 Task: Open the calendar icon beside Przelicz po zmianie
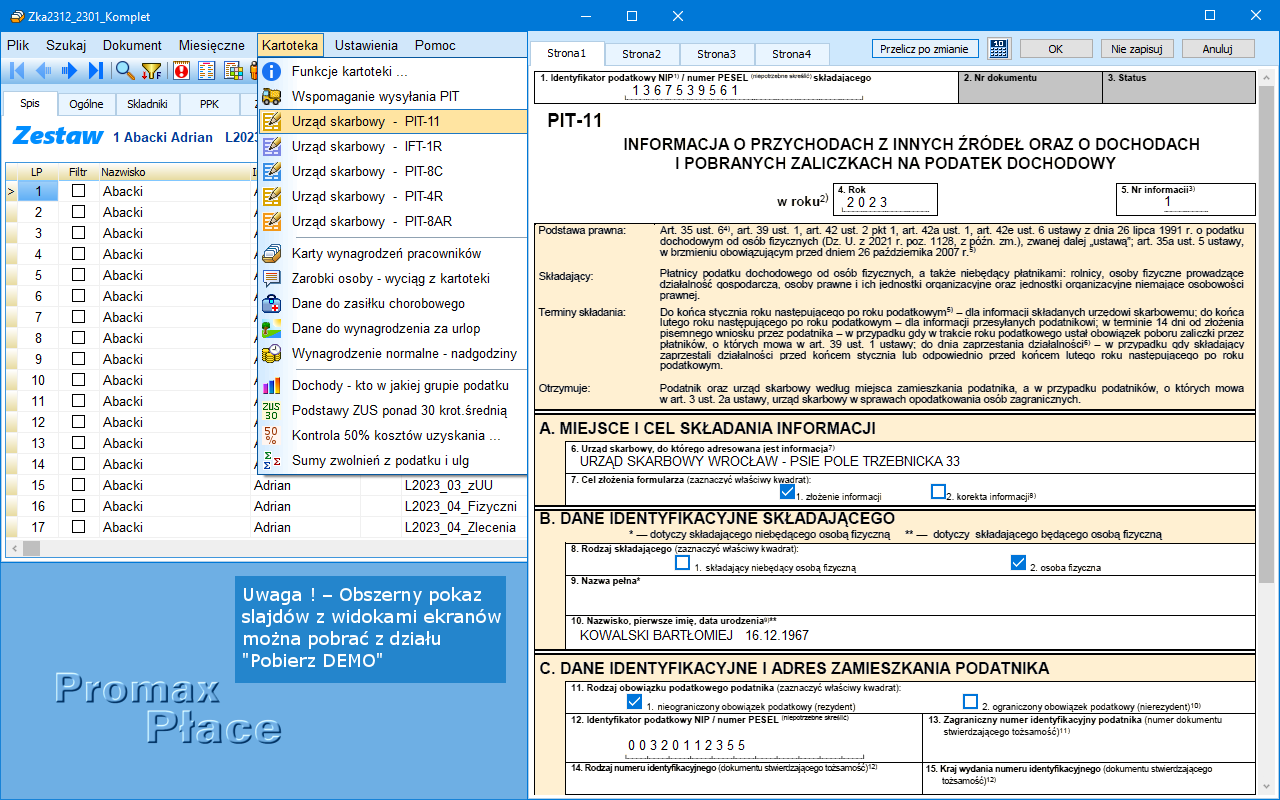tap(998, 48)
